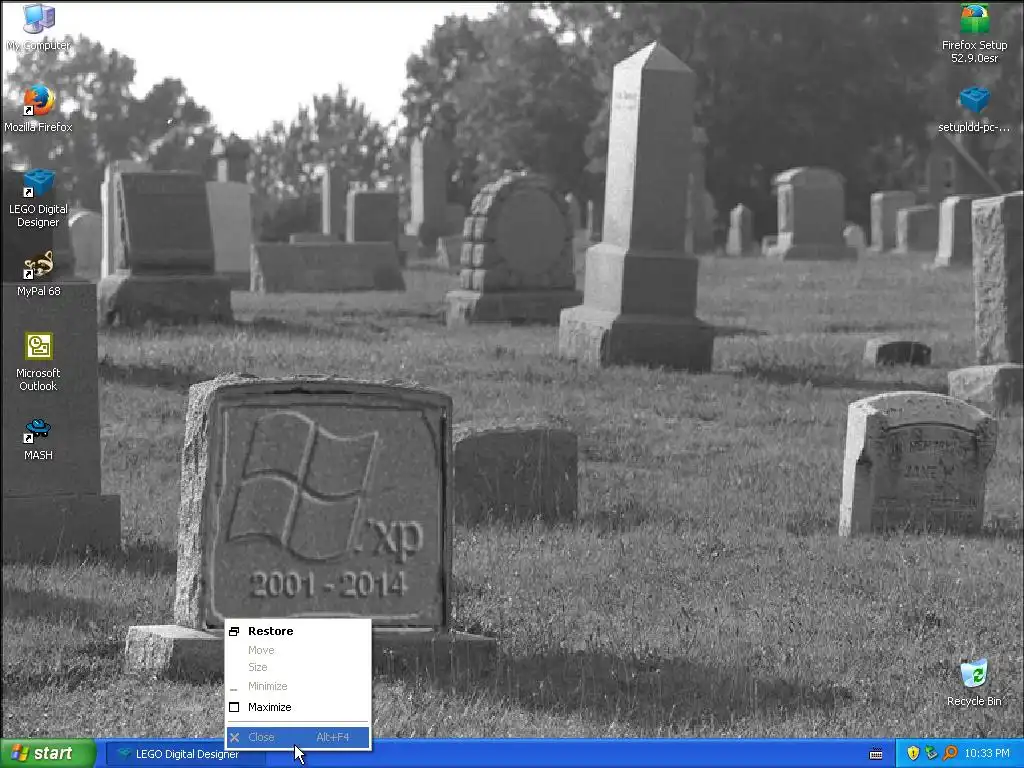Choose Maximize from the context menu

tap(298, 707)
